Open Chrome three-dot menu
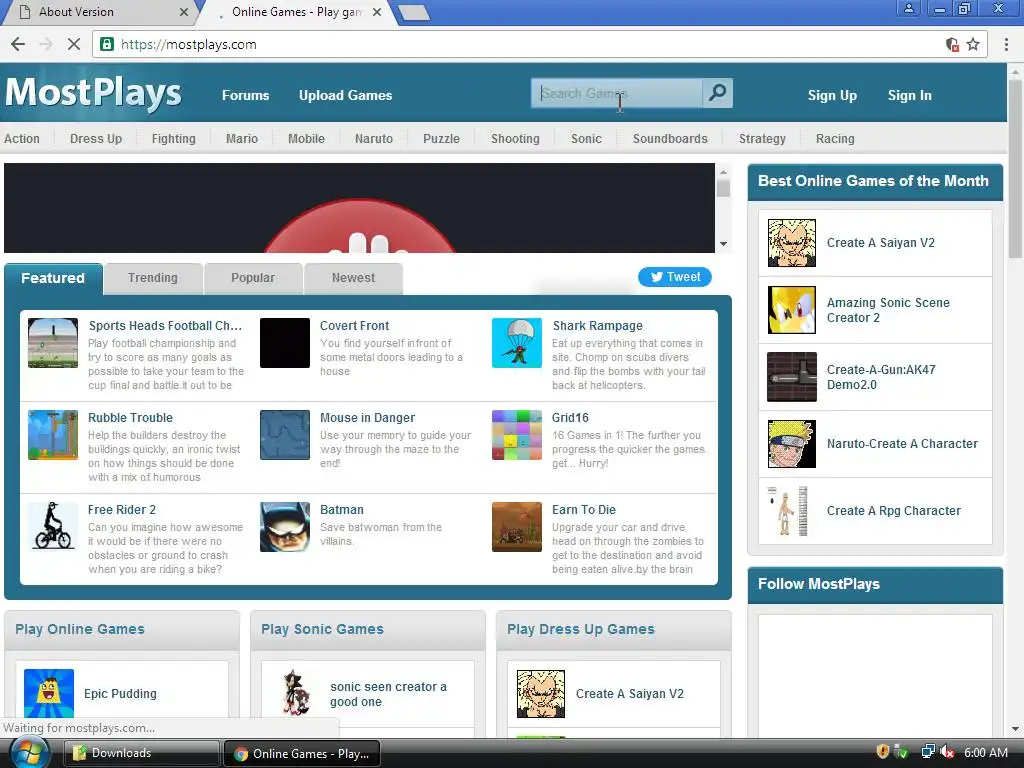Screen dimensions: 1024x768 (x=1006, y=44)
